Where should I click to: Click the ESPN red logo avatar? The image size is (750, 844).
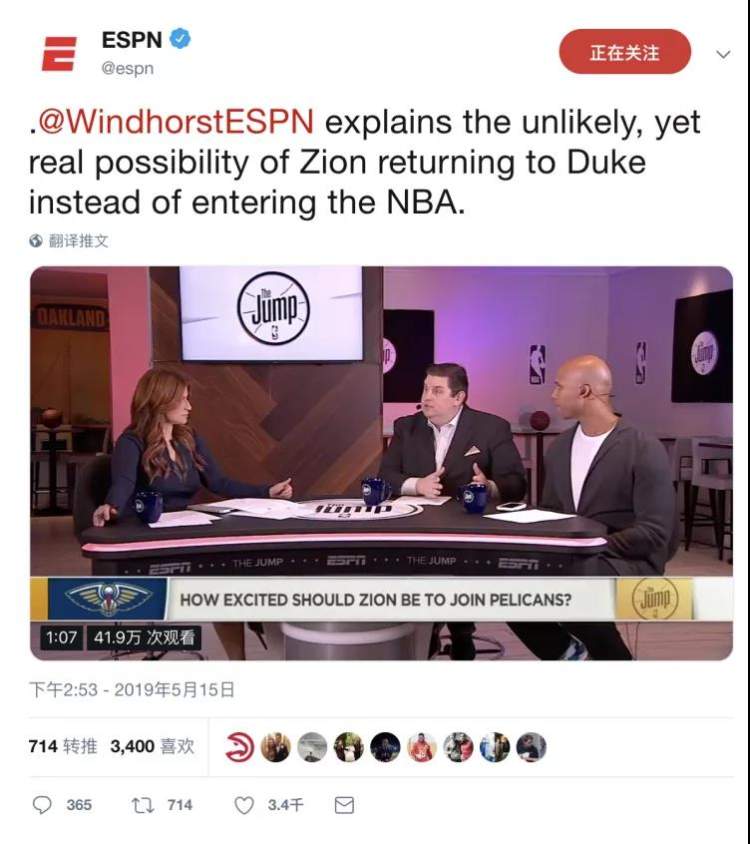[x=59, y=54]
